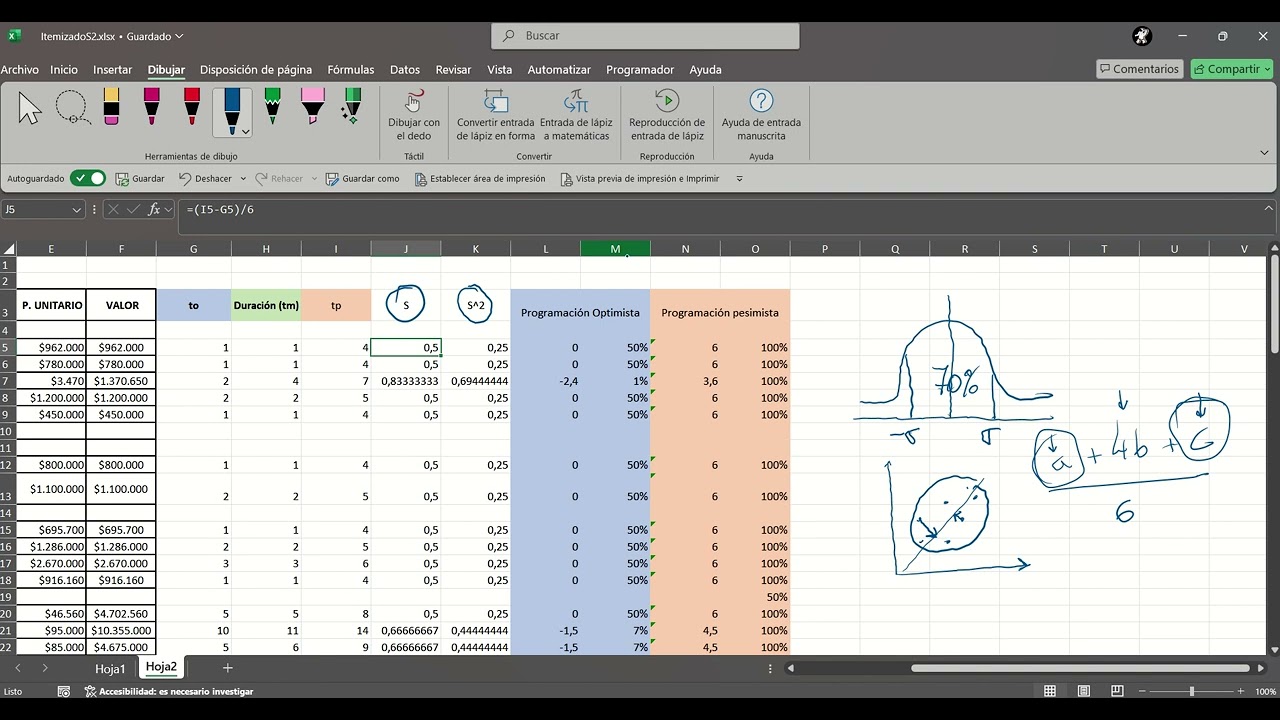1280x720 pixels.
Task: Click the formula cancel X icon
Action: (x=113, y=209)
